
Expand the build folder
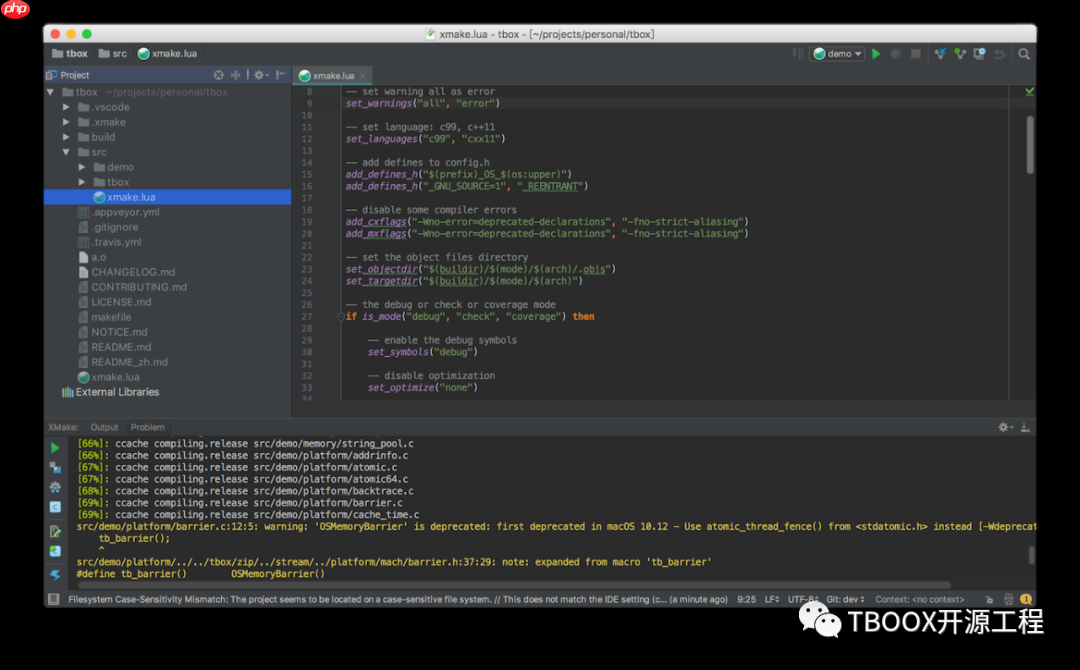click(x=66, y=137)
